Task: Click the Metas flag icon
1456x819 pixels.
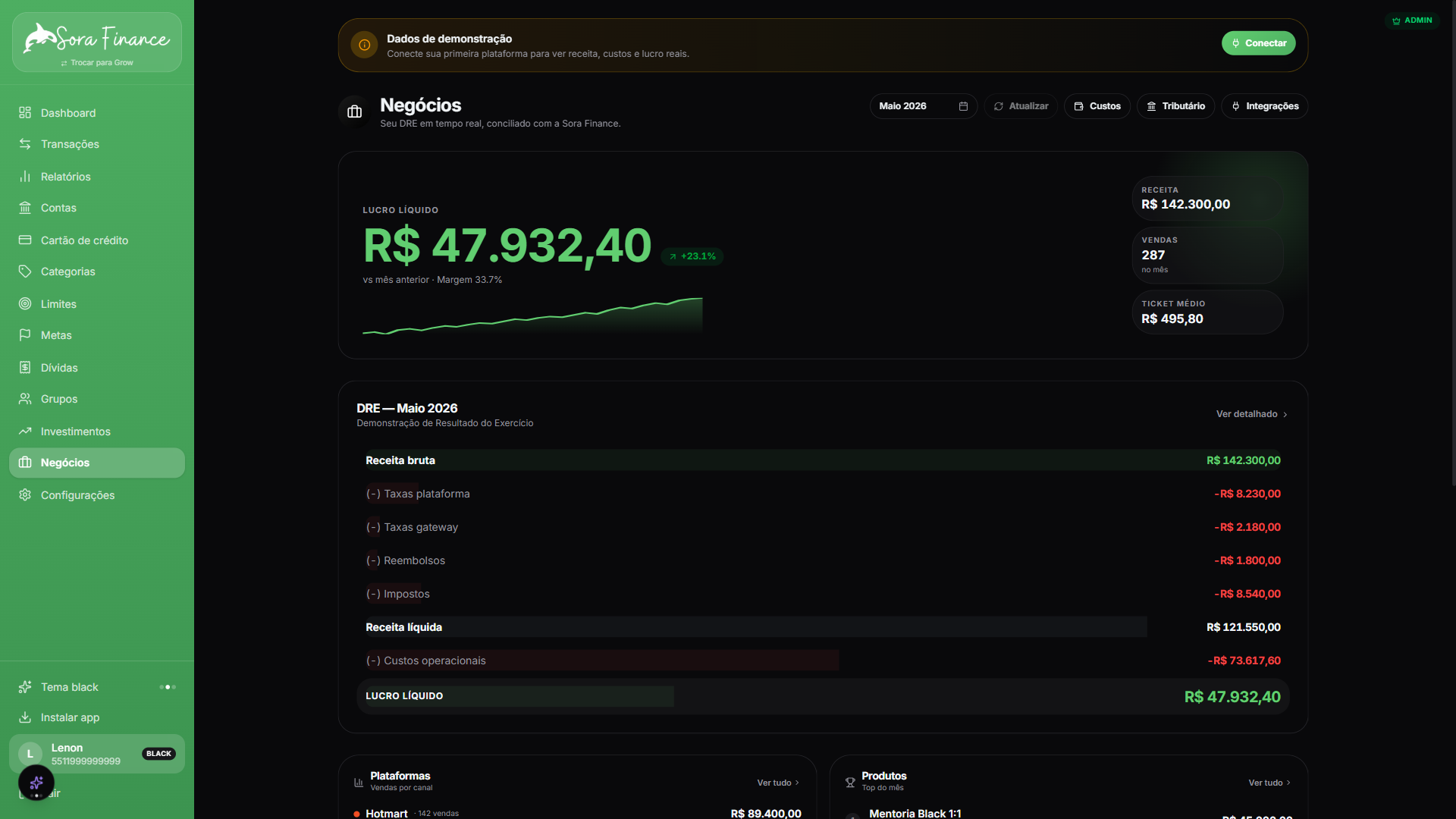Action: (x=25, y=335)
